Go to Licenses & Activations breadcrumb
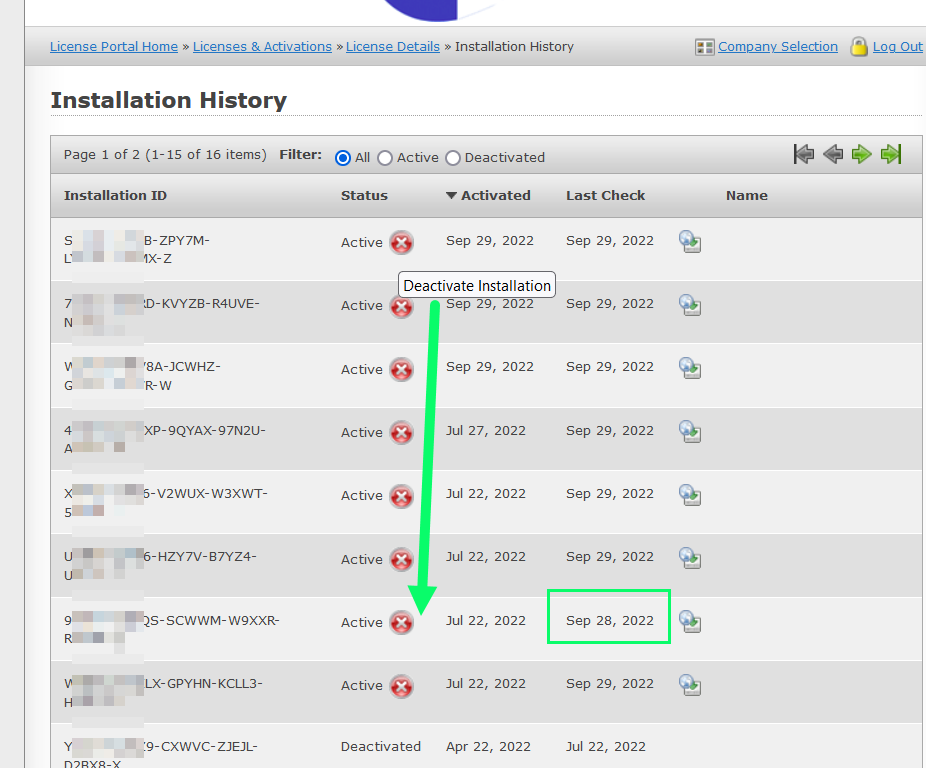This screenshot has width=926, height=768. tap(262, 47)
